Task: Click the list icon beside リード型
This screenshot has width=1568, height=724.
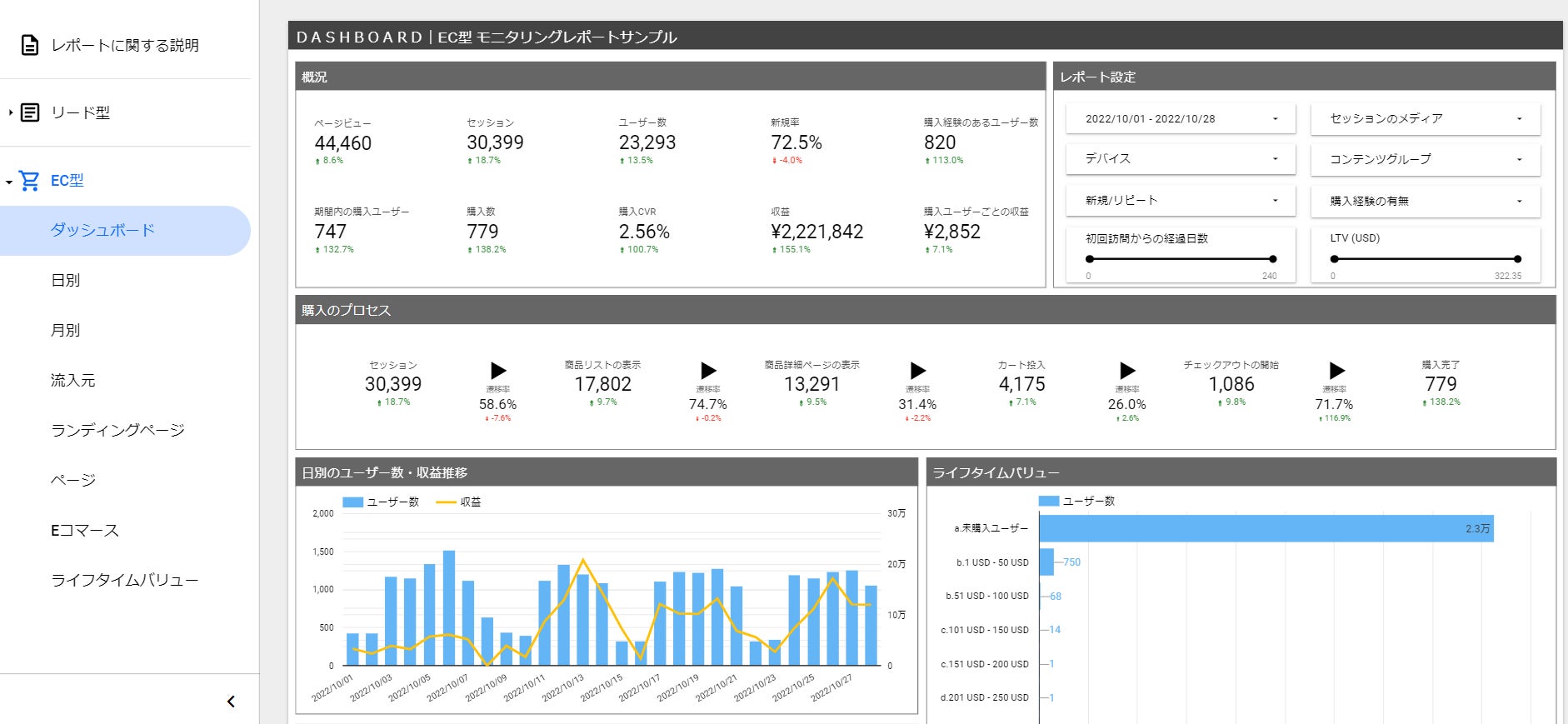Action: 30,112
